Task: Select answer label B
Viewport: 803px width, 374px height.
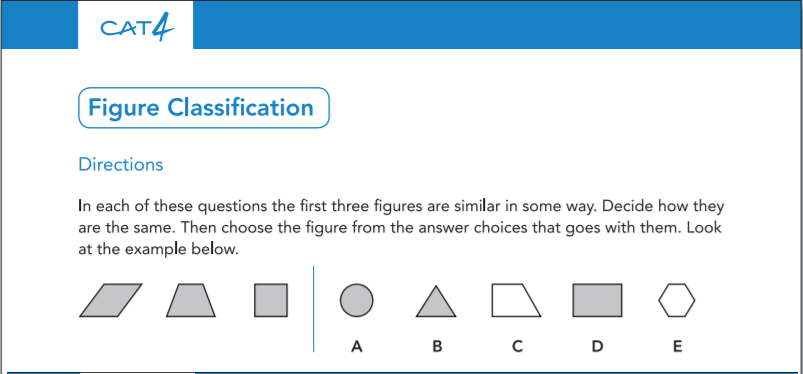Action: point(437,347)
